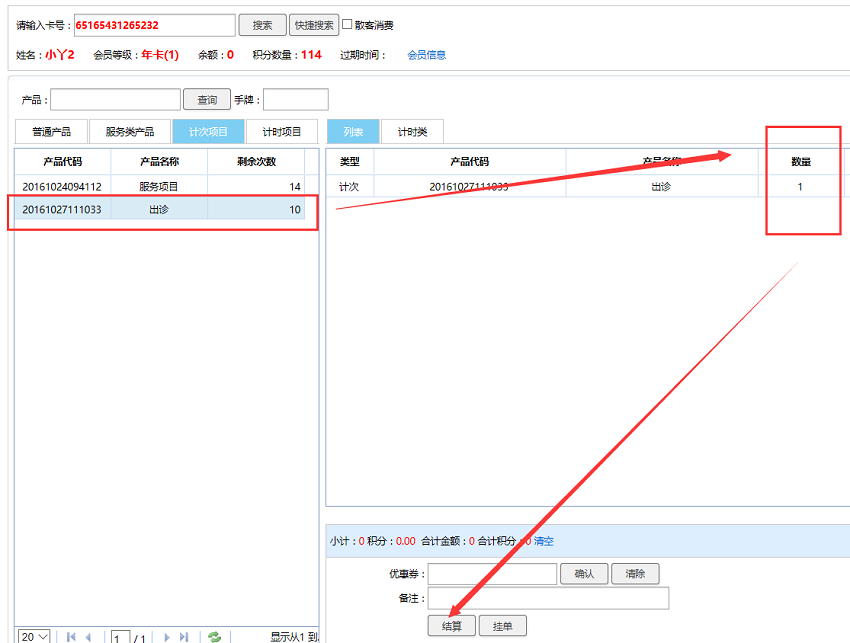850x643 pixels.
Task: Refresh the product list
Action: [214, 637]
